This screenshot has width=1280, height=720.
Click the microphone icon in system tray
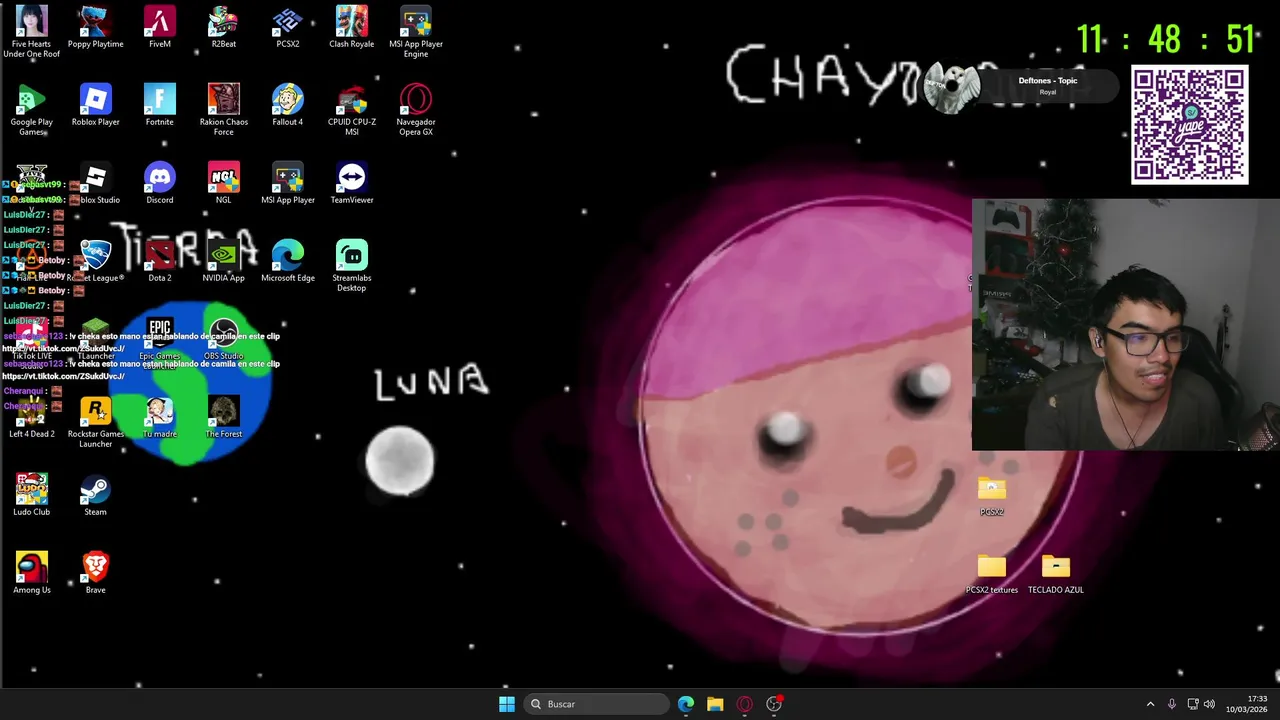coord(1172,704)
